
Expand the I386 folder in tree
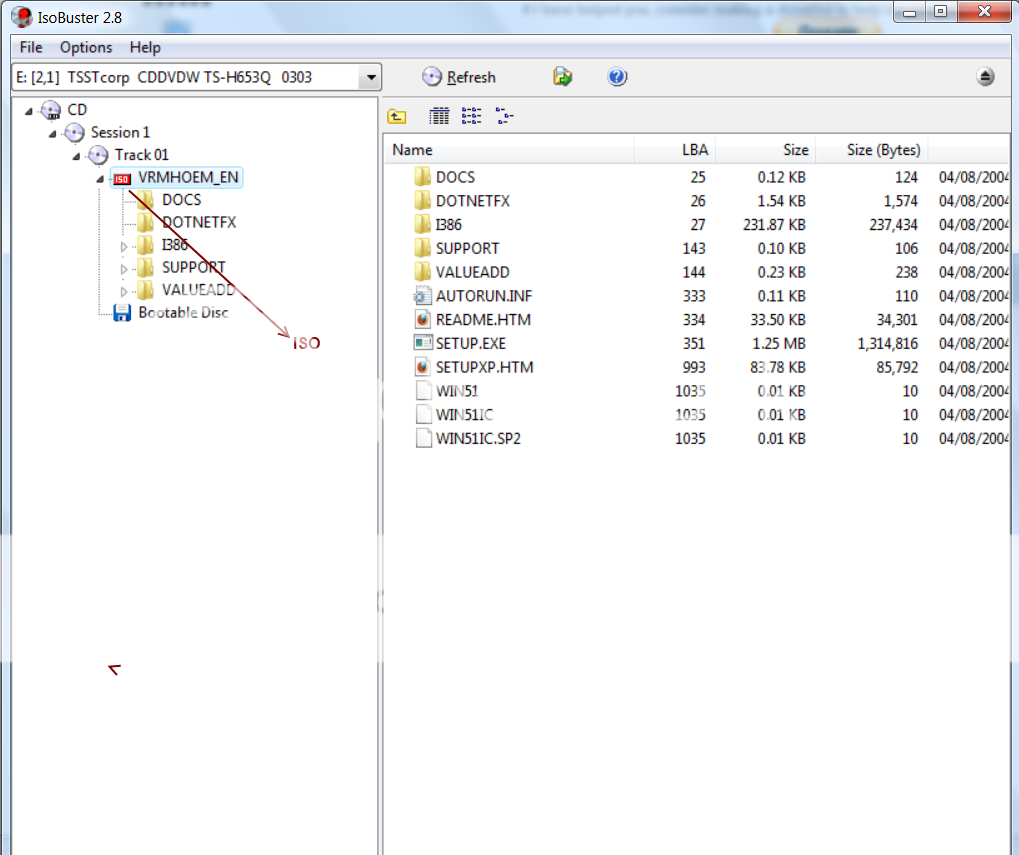[125, 246]
